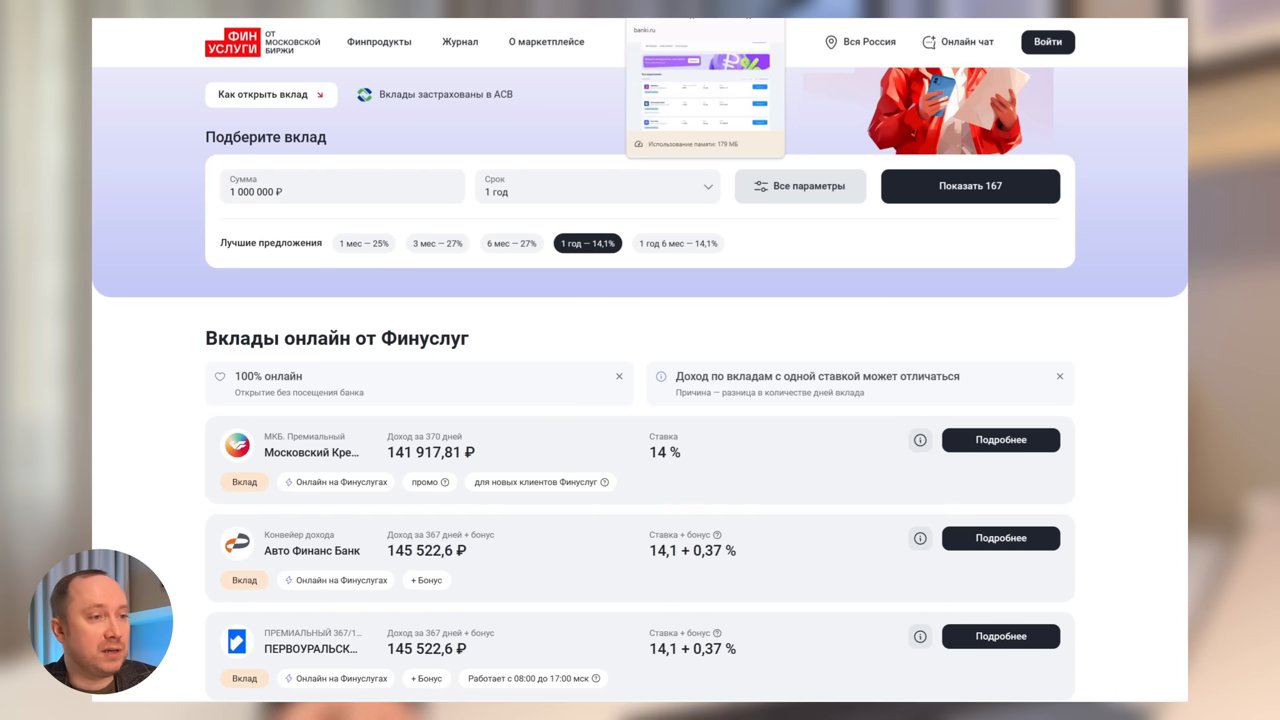Select the 1 мес — 25% chip
This screenshot has width=1280, height=720.
[x=364, y=243]
